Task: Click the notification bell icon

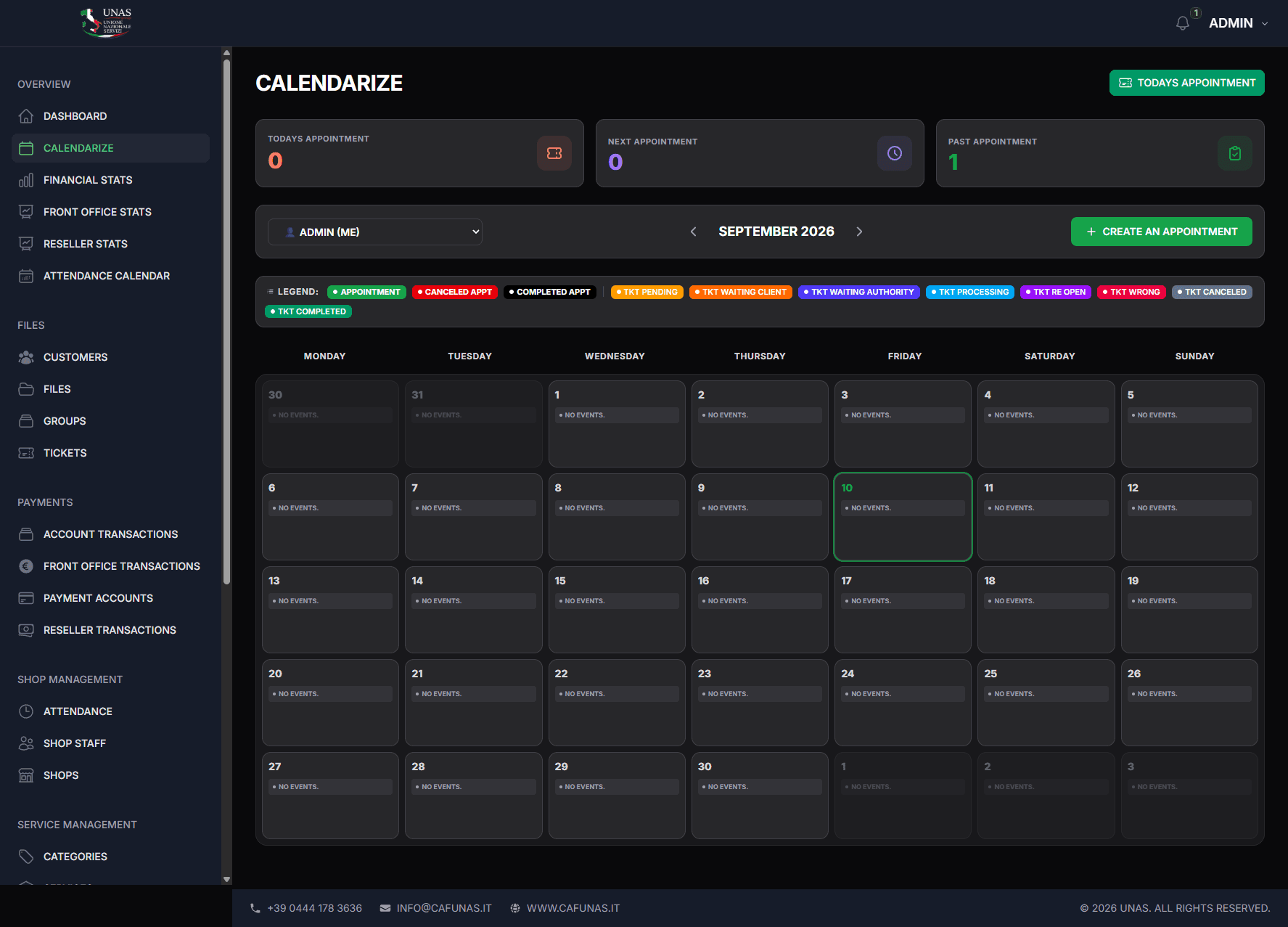Action: tap(1183, 23)
